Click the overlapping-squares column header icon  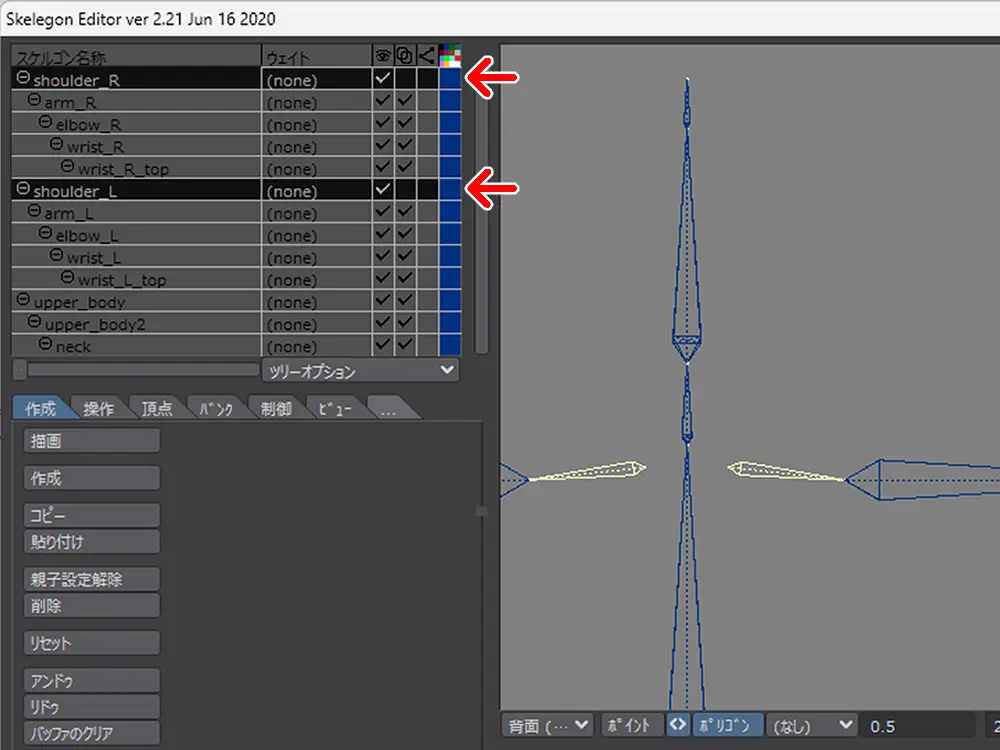coord(405,56)
